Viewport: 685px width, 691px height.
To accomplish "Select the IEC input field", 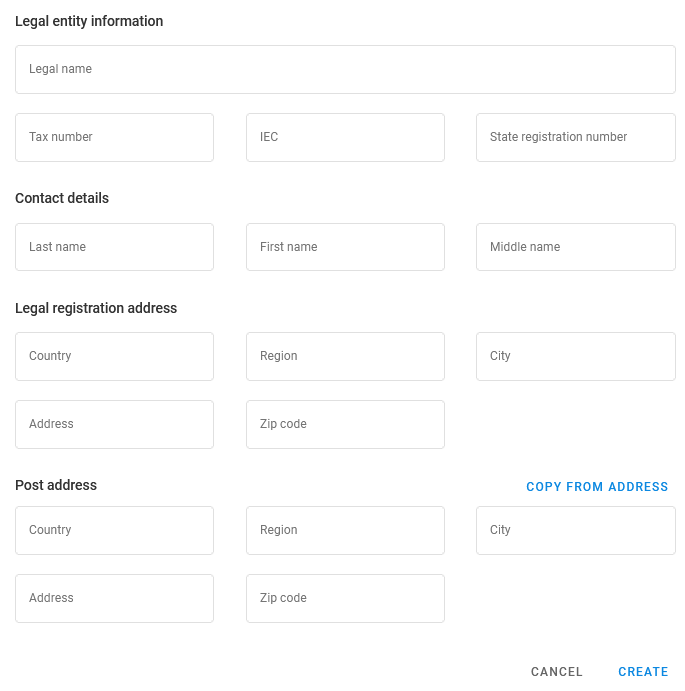I will (x=345, y=138).
